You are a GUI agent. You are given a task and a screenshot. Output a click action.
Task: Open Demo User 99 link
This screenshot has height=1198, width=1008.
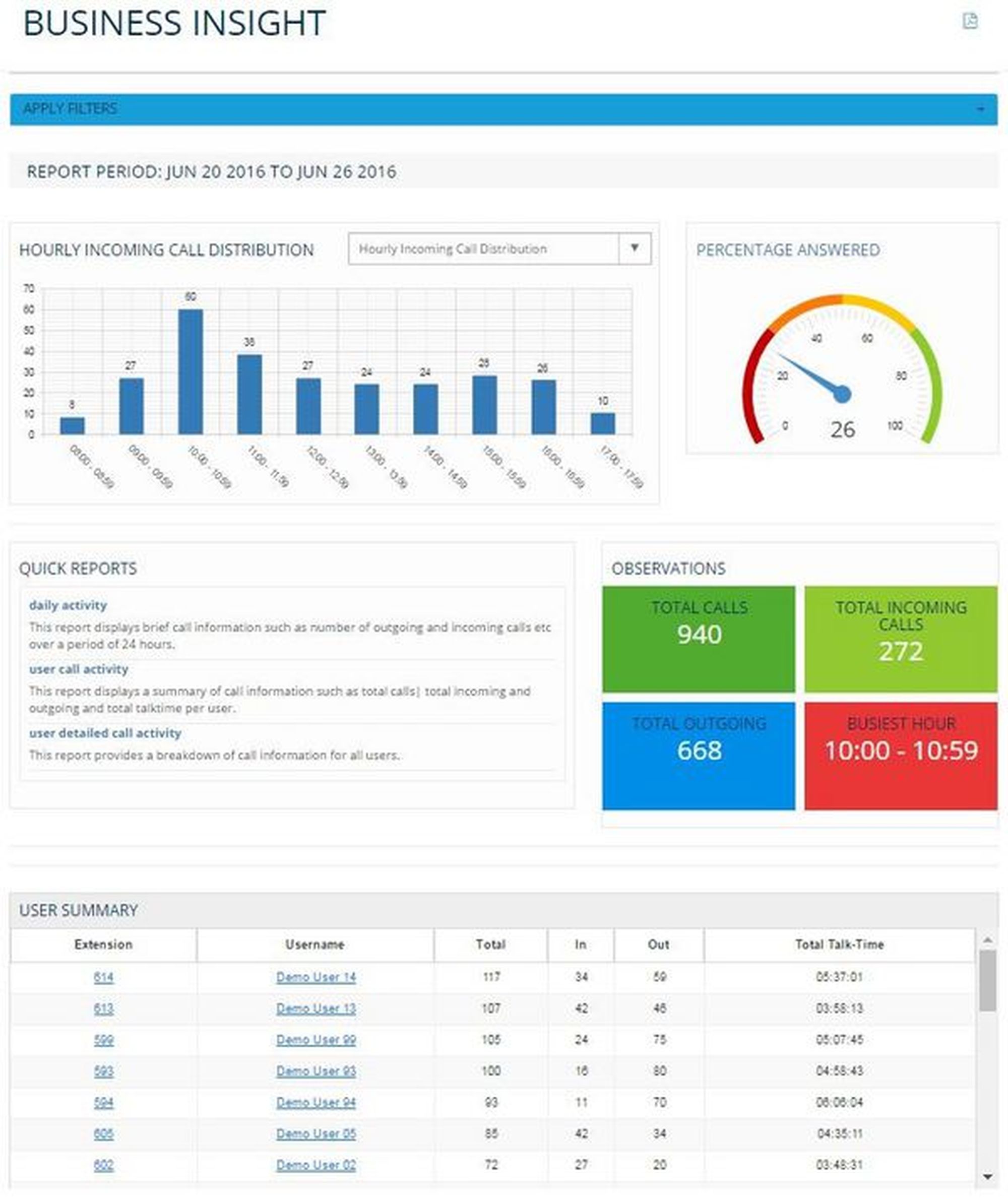pyautogui.click(x=316, y=1040)
